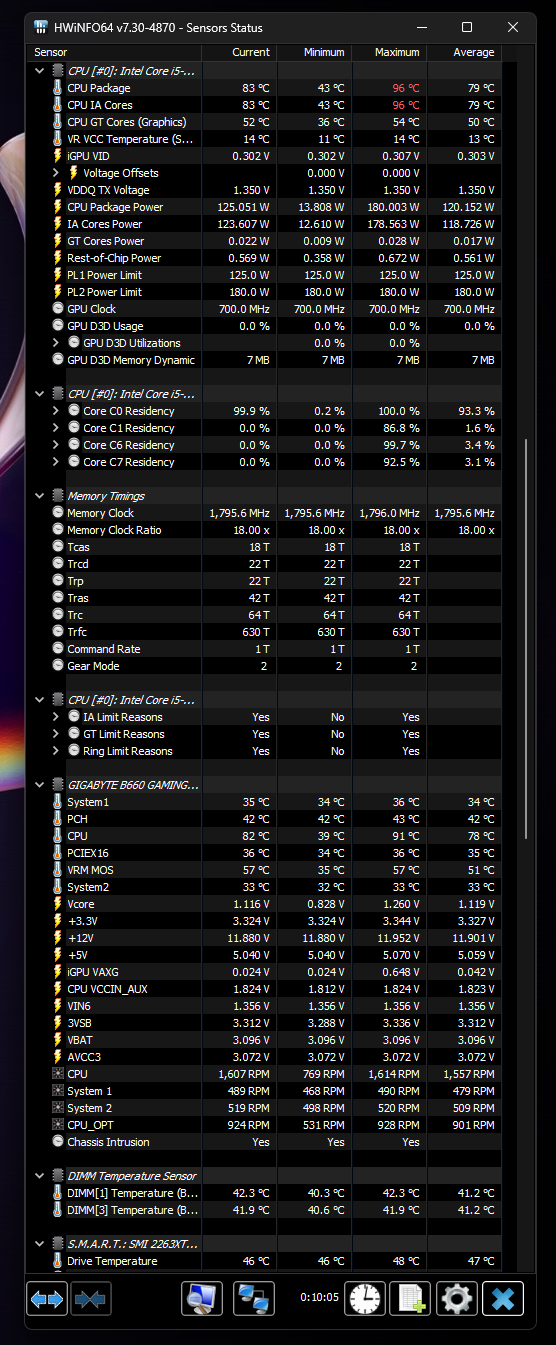This screenshot has width=556, height=1345.
Task: Collapse the Memory Timings group chevron
Action: point(40,496)
